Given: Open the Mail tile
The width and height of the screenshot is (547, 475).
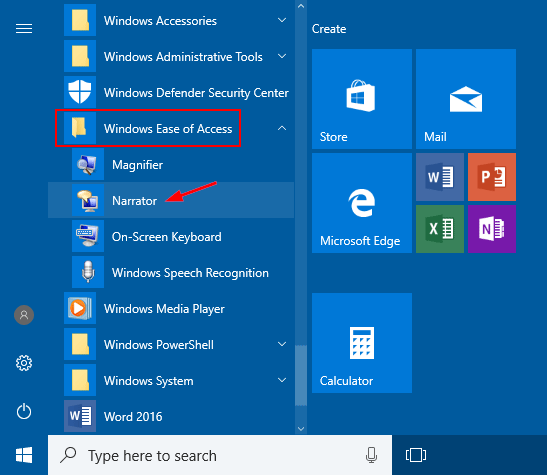Looking at the screenshot, I should point(466,99).
